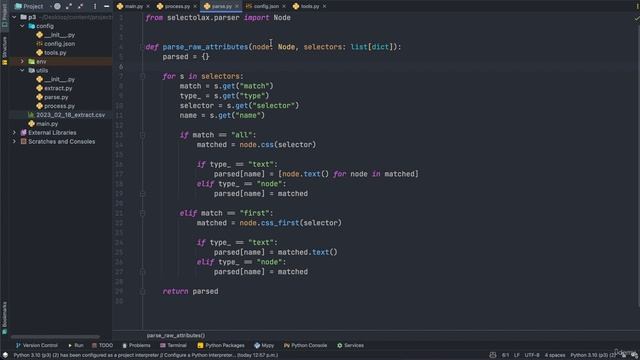This screenshot has width=640, height=360.
Task: Open the Terminal tool window
Action: 173,345
